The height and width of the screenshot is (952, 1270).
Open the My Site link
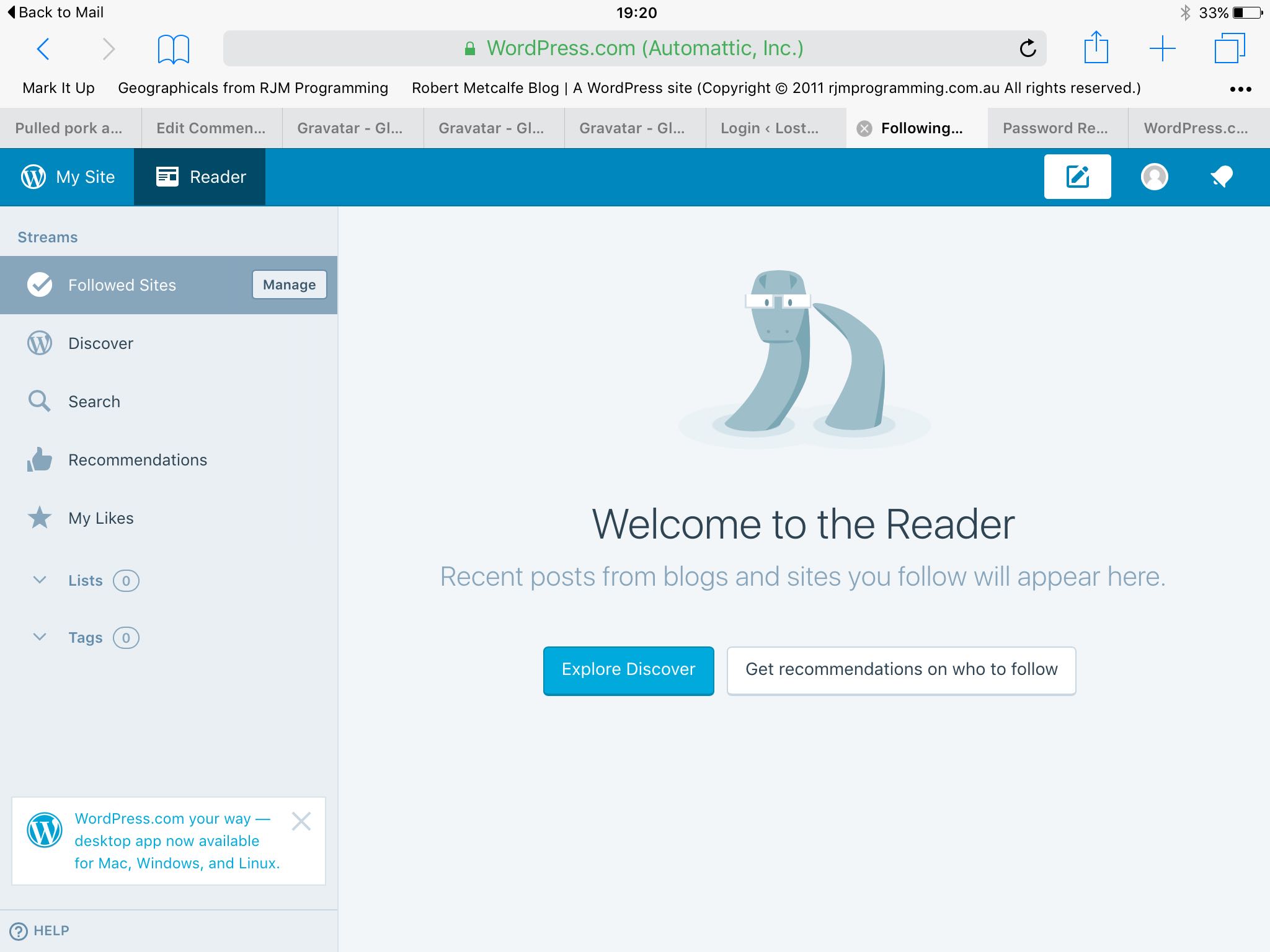click(67, 177)
